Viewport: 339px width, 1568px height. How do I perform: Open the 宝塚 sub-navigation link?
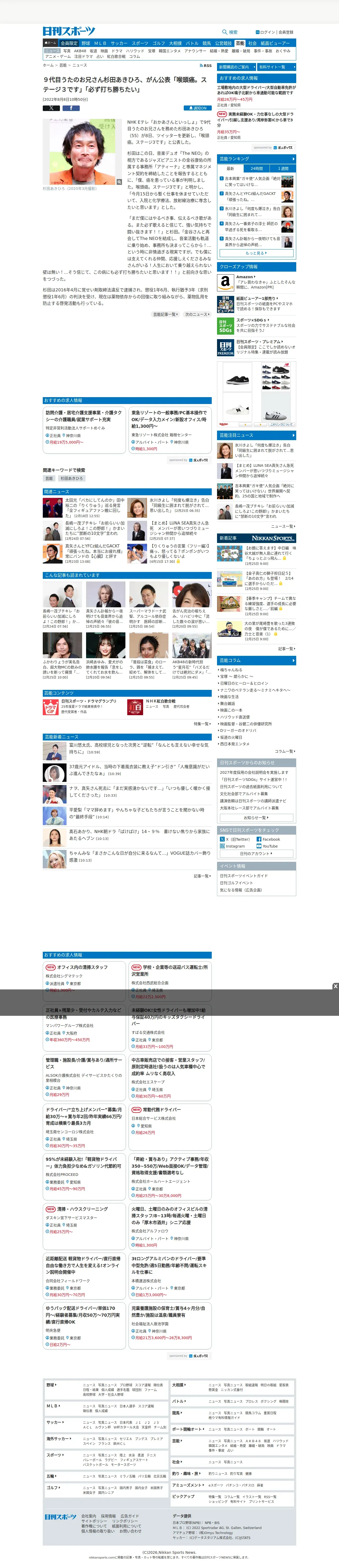(151, 51)
